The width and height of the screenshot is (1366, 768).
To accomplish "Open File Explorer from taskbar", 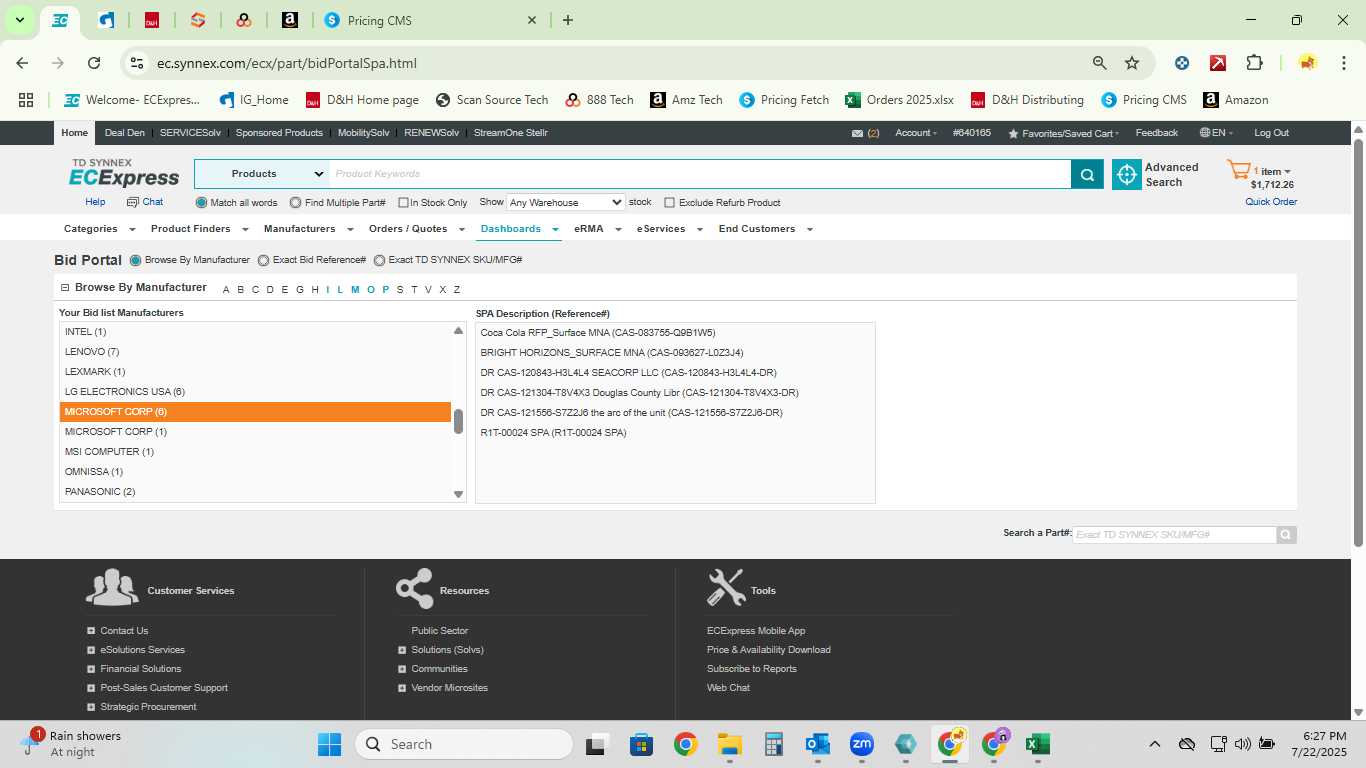I will [x=729, y=744].
